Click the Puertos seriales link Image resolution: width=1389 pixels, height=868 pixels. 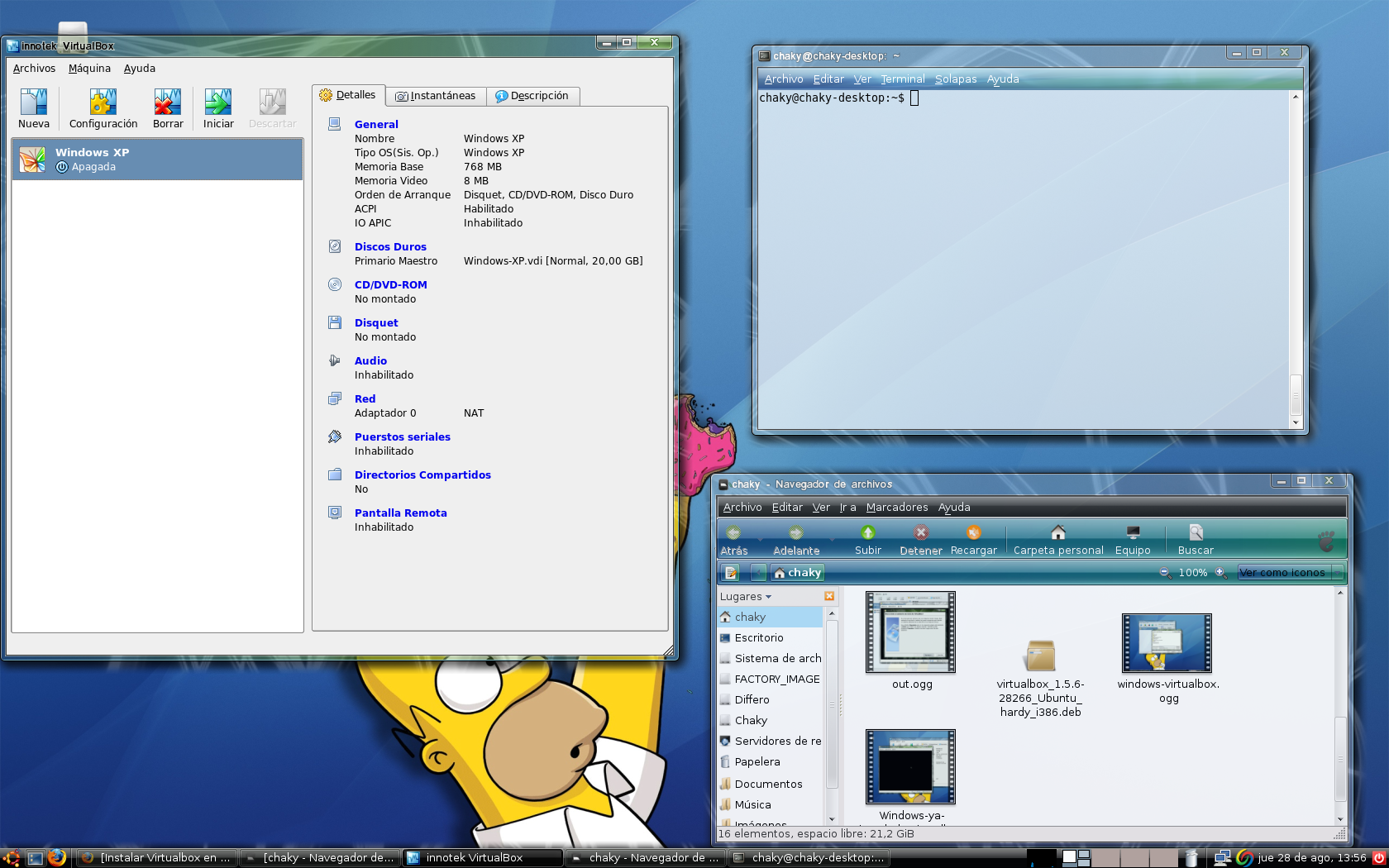tap(402, 437)
